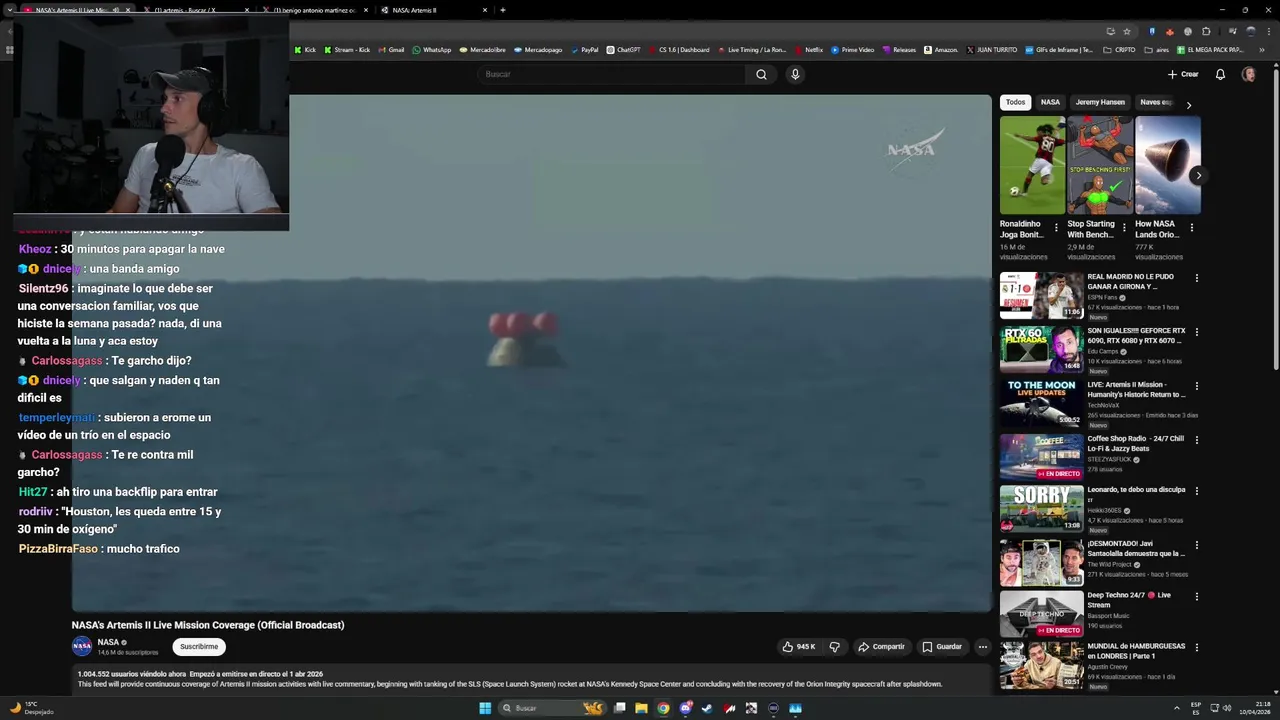
Task: Open the CRIPTO bookmarks folder
Action: (x=1119, y=49)
